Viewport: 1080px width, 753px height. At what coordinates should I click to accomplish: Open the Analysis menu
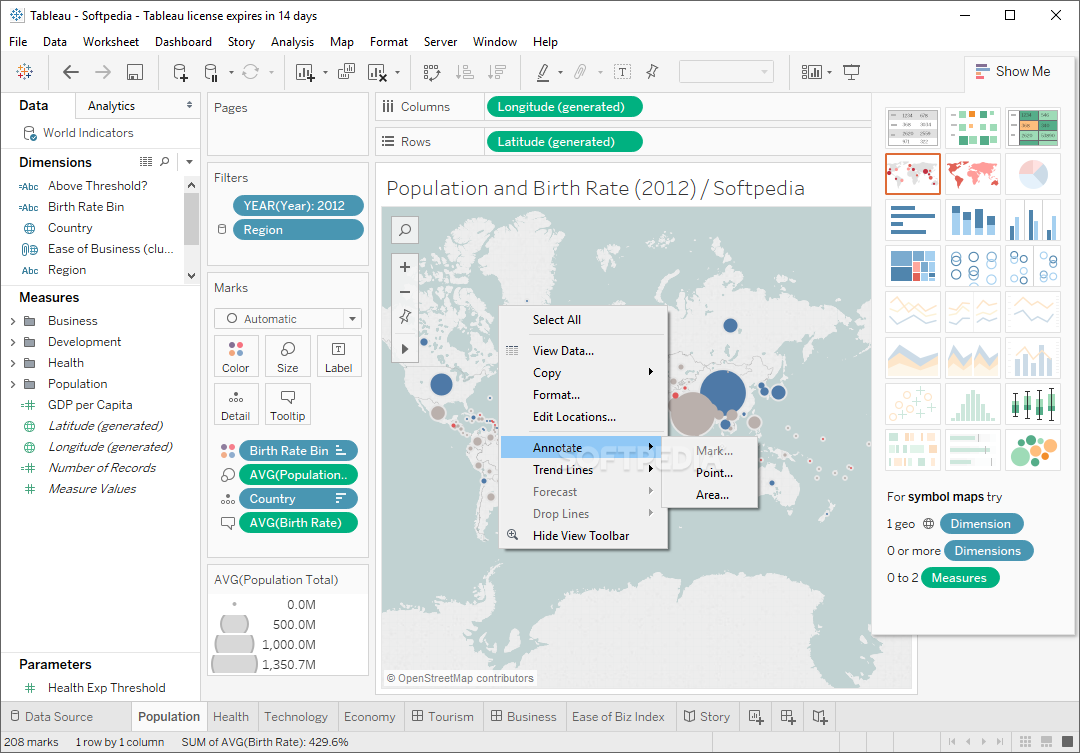pos(292,42)
